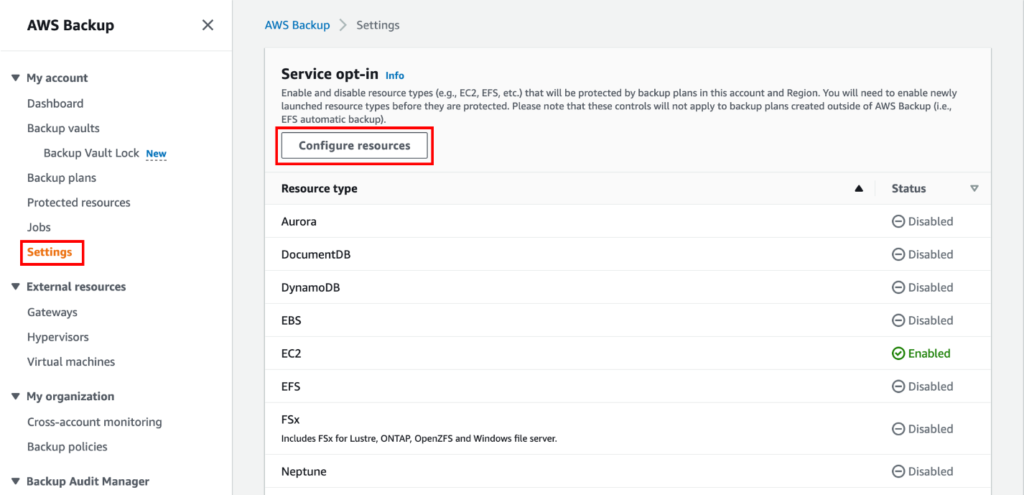Open the Service opt-in Info link

pos(395,76)
